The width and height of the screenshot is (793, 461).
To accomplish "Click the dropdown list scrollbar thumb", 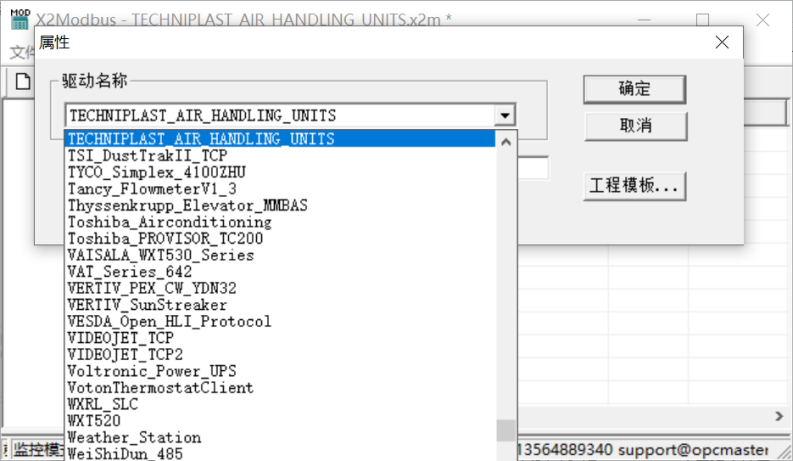I will tap(506, 430).
